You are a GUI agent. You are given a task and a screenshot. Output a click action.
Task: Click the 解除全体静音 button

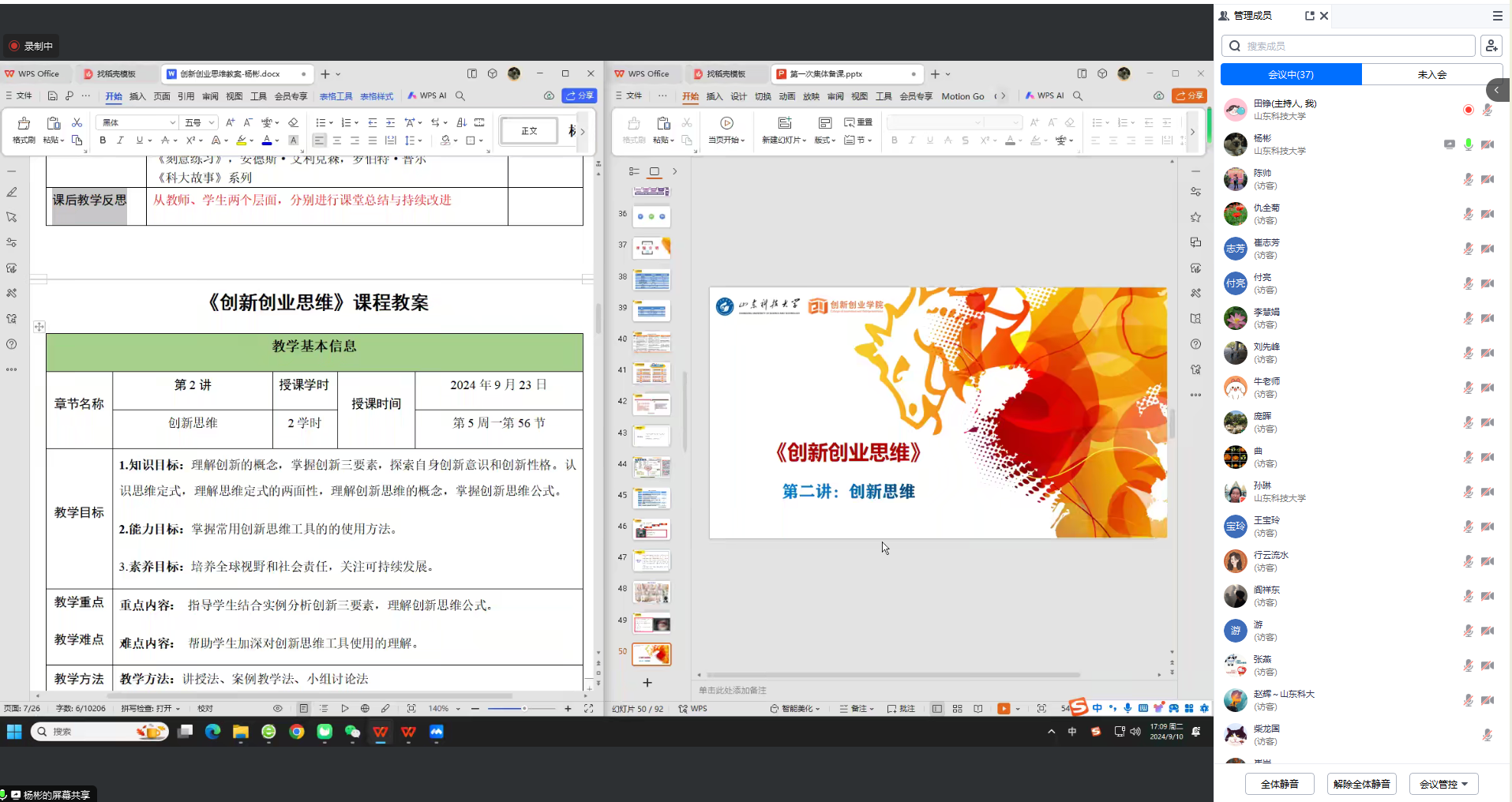pos(1361,784)
